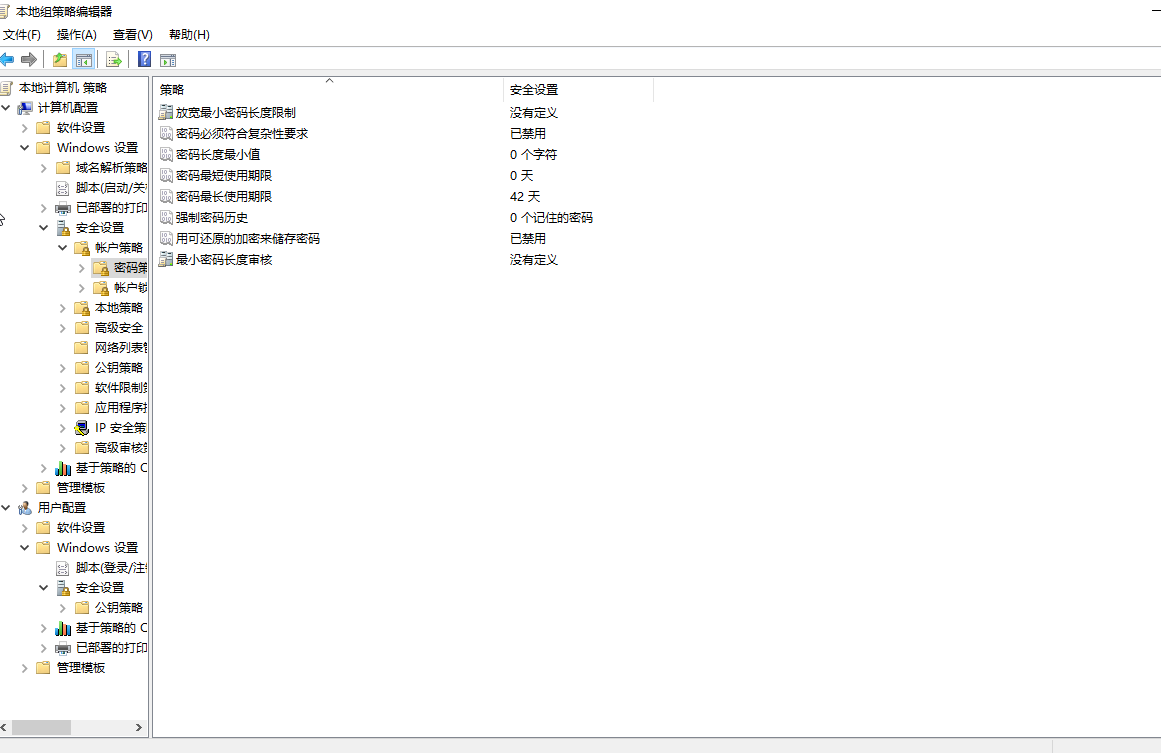Collapse the 帐户策略 node
Image resolution: width=1161 pixels, height=753 pixels.
pos(63,248)
